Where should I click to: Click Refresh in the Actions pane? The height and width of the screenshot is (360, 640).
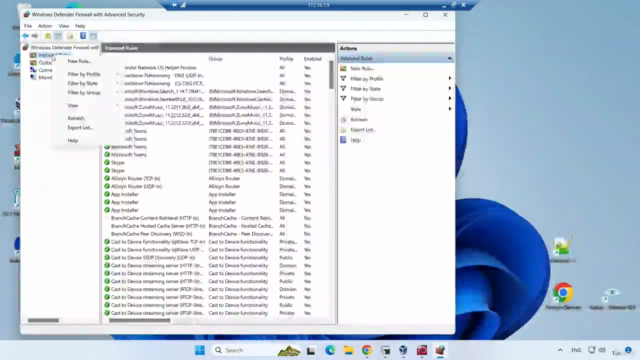click(x=359, y=120)
